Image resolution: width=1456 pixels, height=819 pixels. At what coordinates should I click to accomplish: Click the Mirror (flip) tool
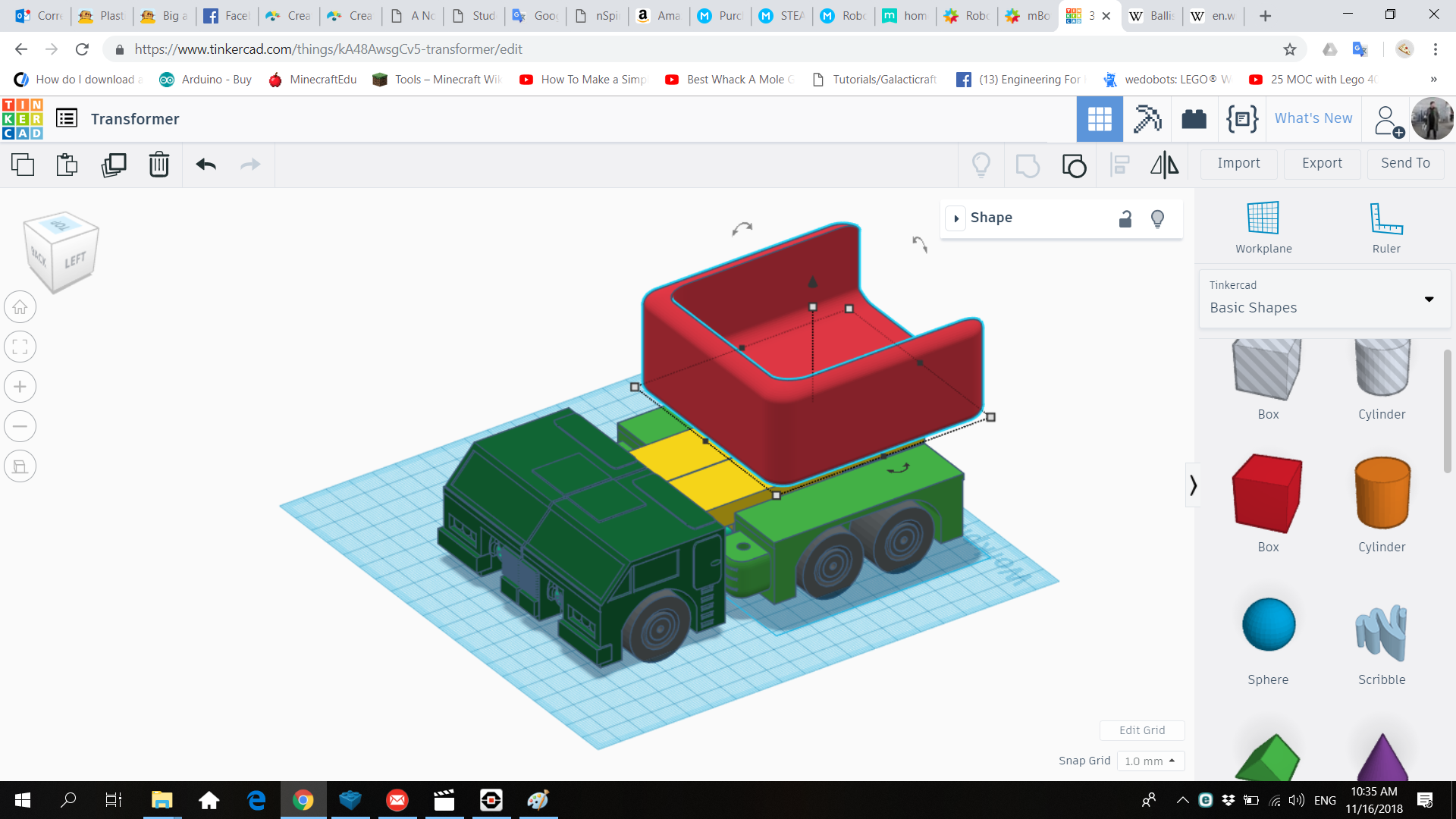pos(1164,164)
